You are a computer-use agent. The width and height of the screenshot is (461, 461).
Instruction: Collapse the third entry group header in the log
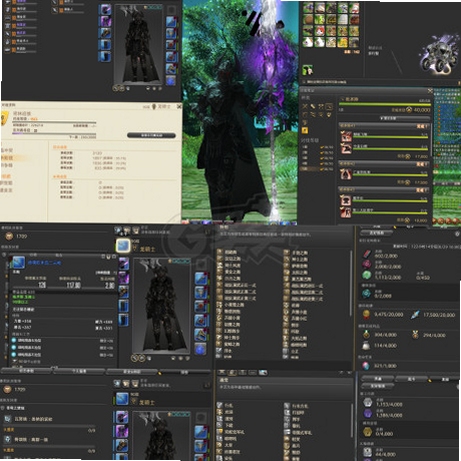click(x=384, y=190)
